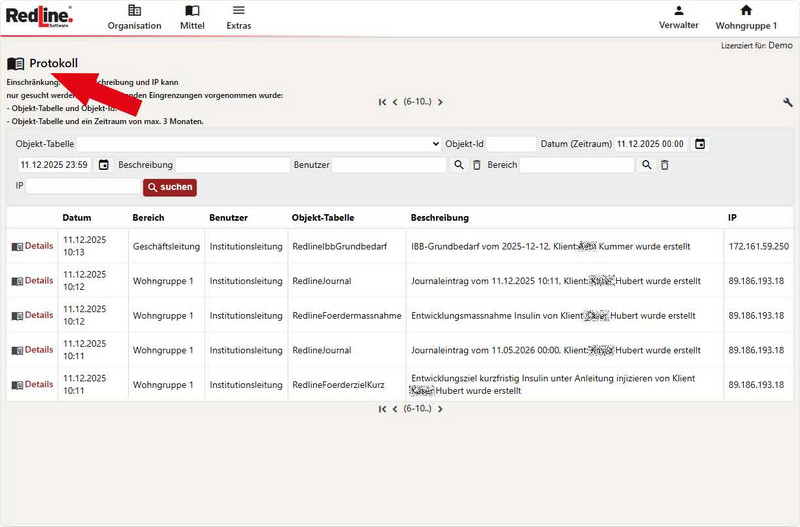
Task: Click magnifier icon next to Benutzer field
Action: pyautogui.click(x=459, y=165)
